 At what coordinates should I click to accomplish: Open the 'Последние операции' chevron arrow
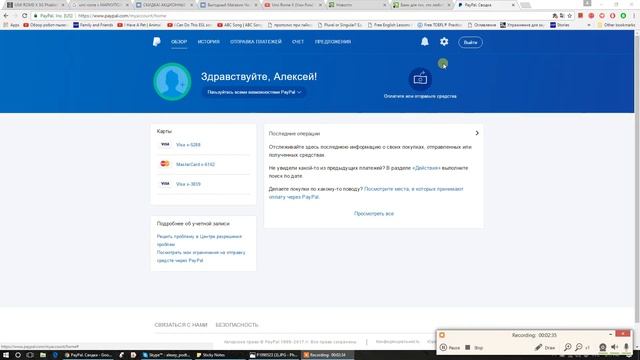tap(477, 133)
